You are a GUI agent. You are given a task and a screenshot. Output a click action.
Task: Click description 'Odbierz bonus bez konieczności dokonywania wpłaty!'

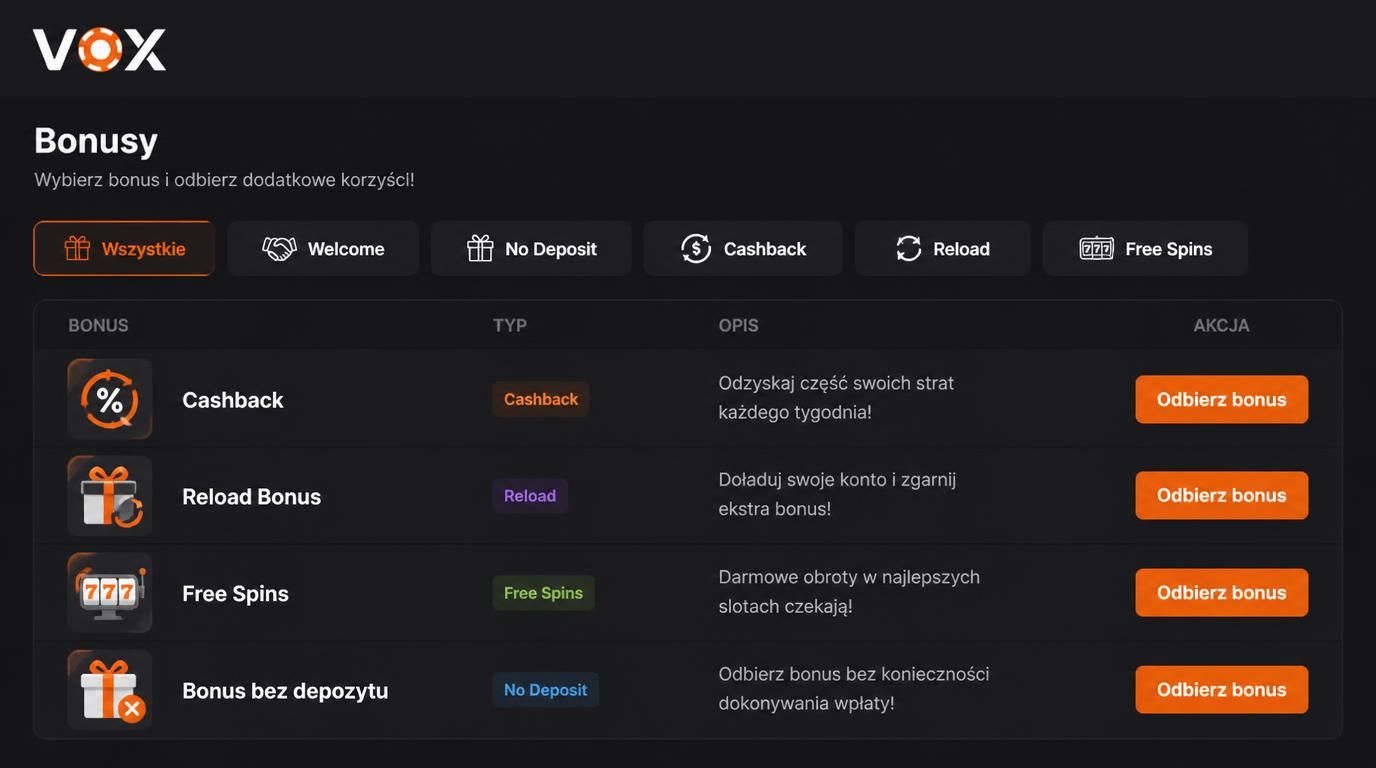(854, 688)
